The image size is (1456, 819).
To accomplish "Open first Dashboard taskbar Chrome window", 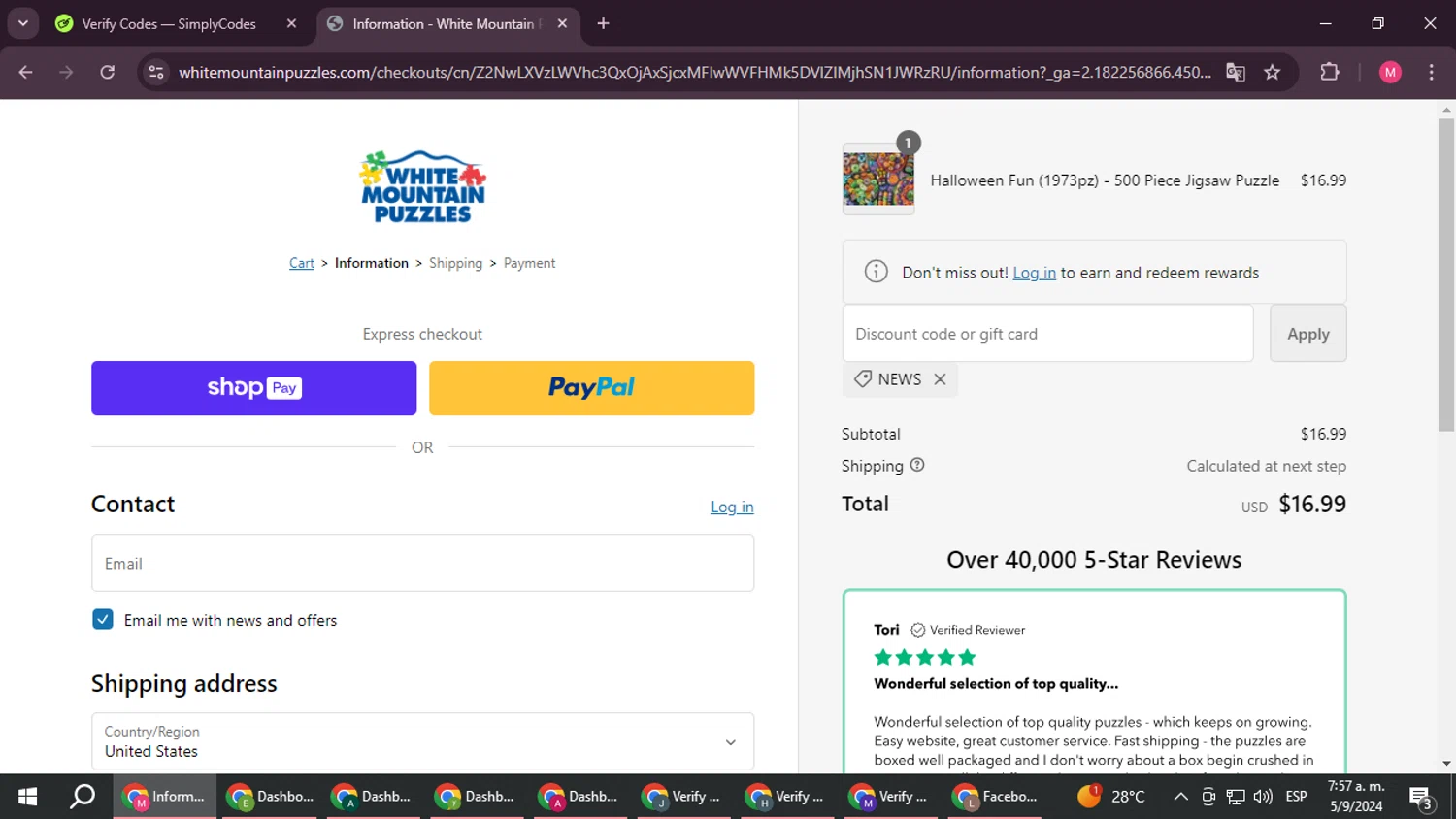I will coord(270,797).
